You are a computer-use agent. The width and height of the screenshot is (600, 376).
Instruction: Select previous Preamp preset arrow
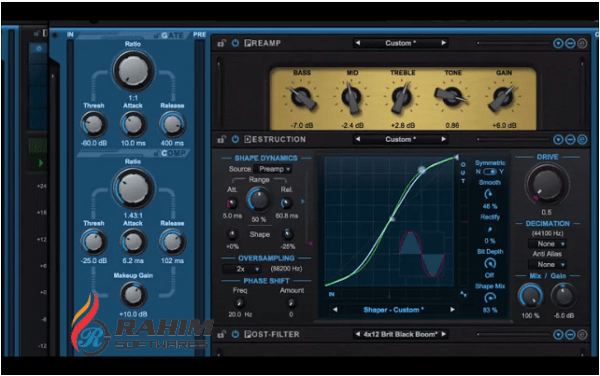[357, 43]
